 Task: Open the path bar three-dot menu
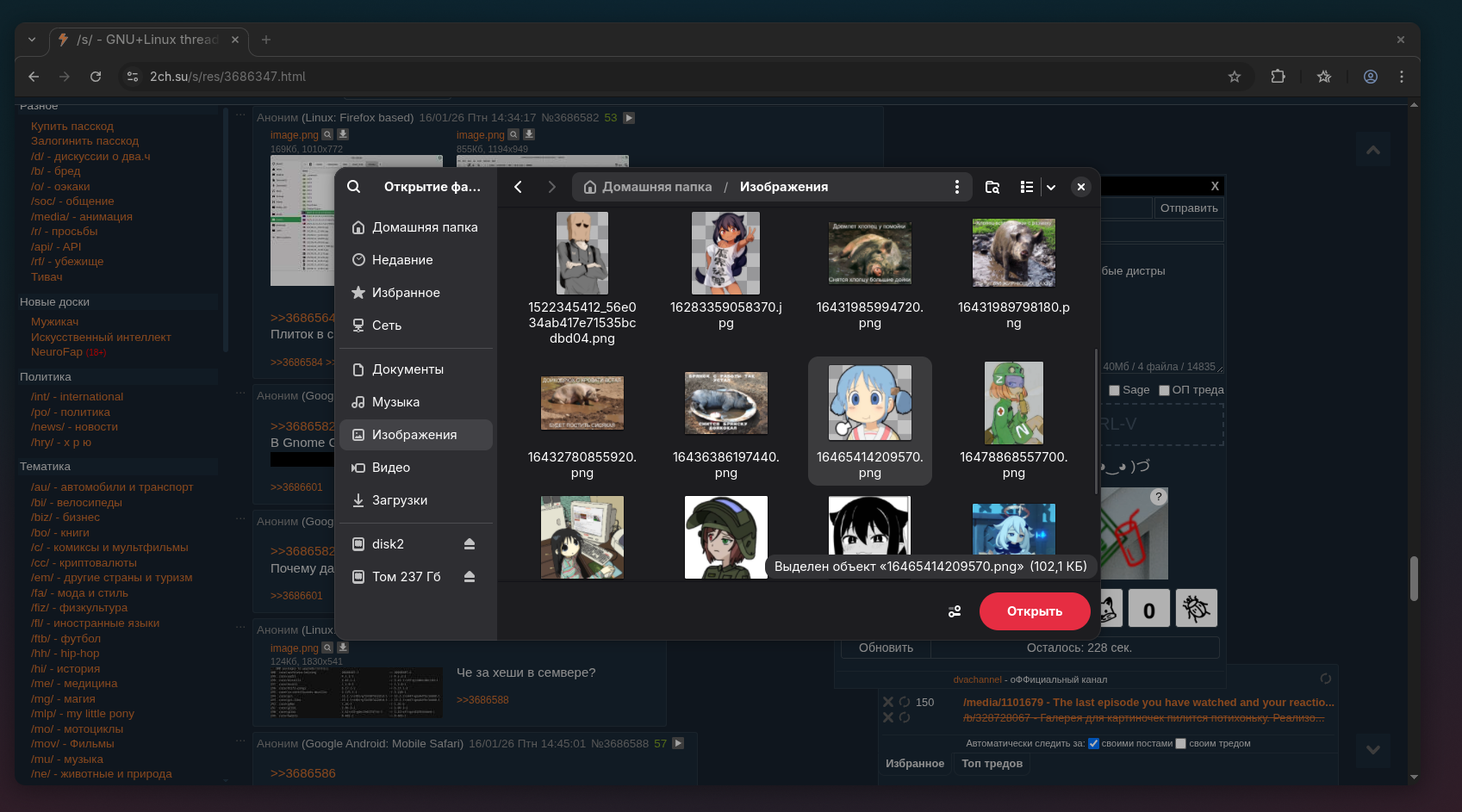tap(957, 187)
